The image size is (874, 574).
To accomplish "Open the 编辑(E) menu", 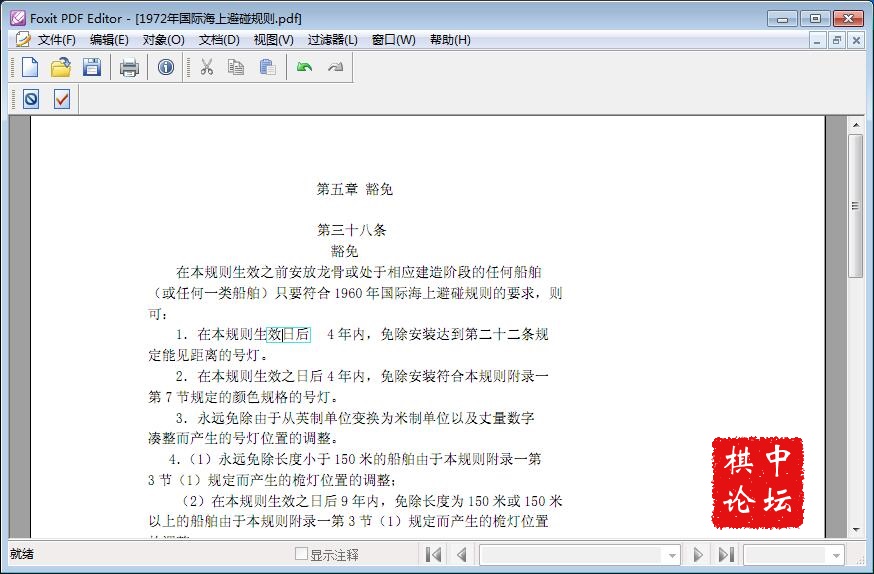I will point(109,40).
